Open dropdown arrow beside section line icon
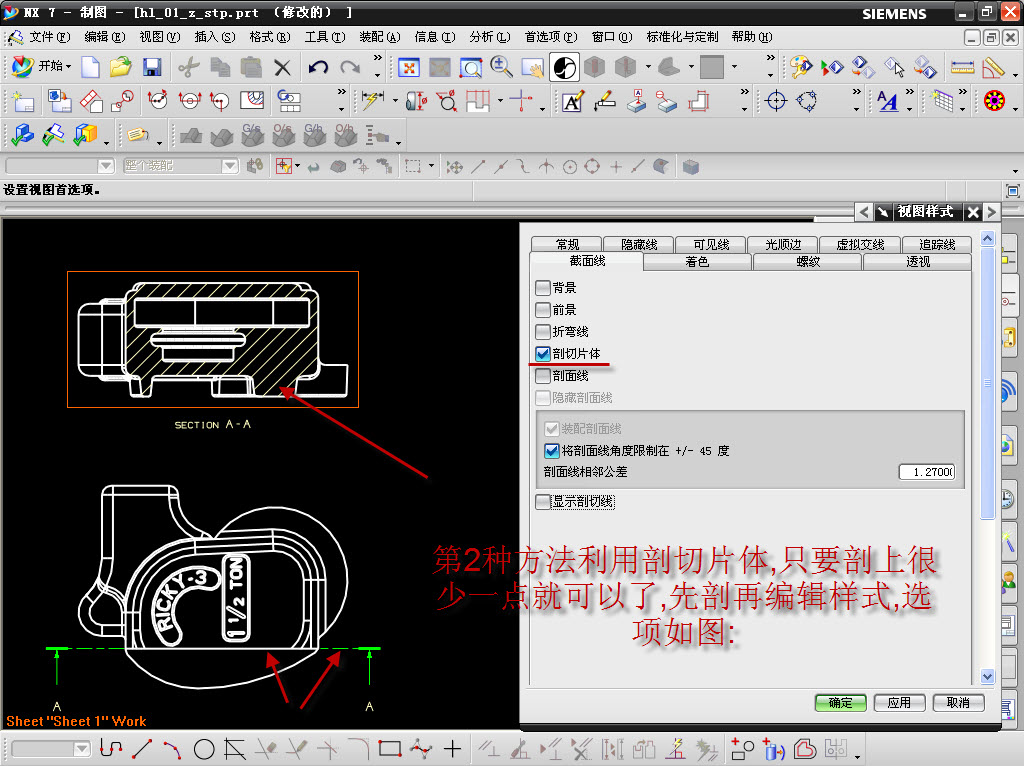The height and width of the screenshot is (766, 1024). [394, 101]
